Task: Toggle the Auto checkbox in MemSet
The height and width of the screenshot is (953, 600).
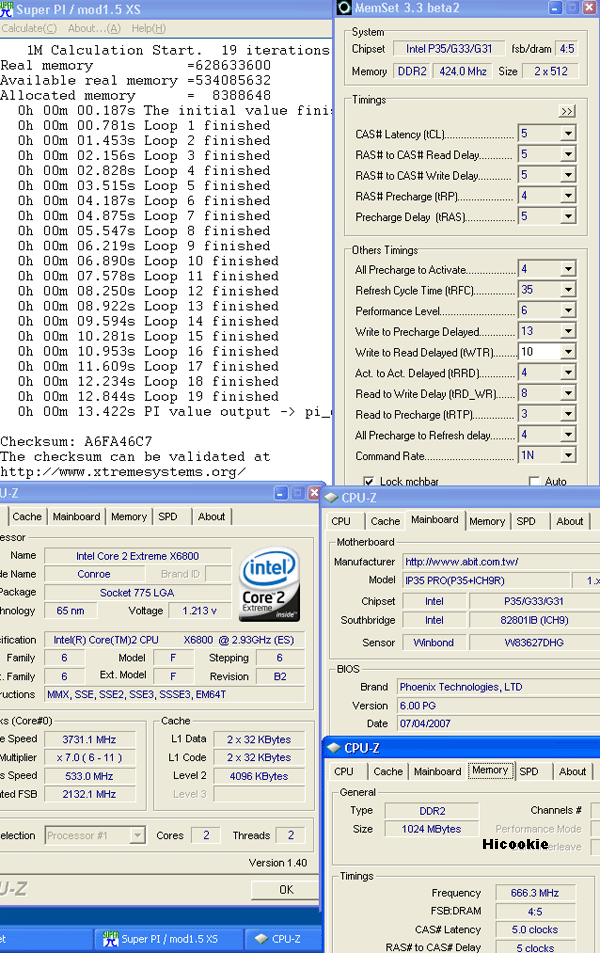Action: pos(533,482)
